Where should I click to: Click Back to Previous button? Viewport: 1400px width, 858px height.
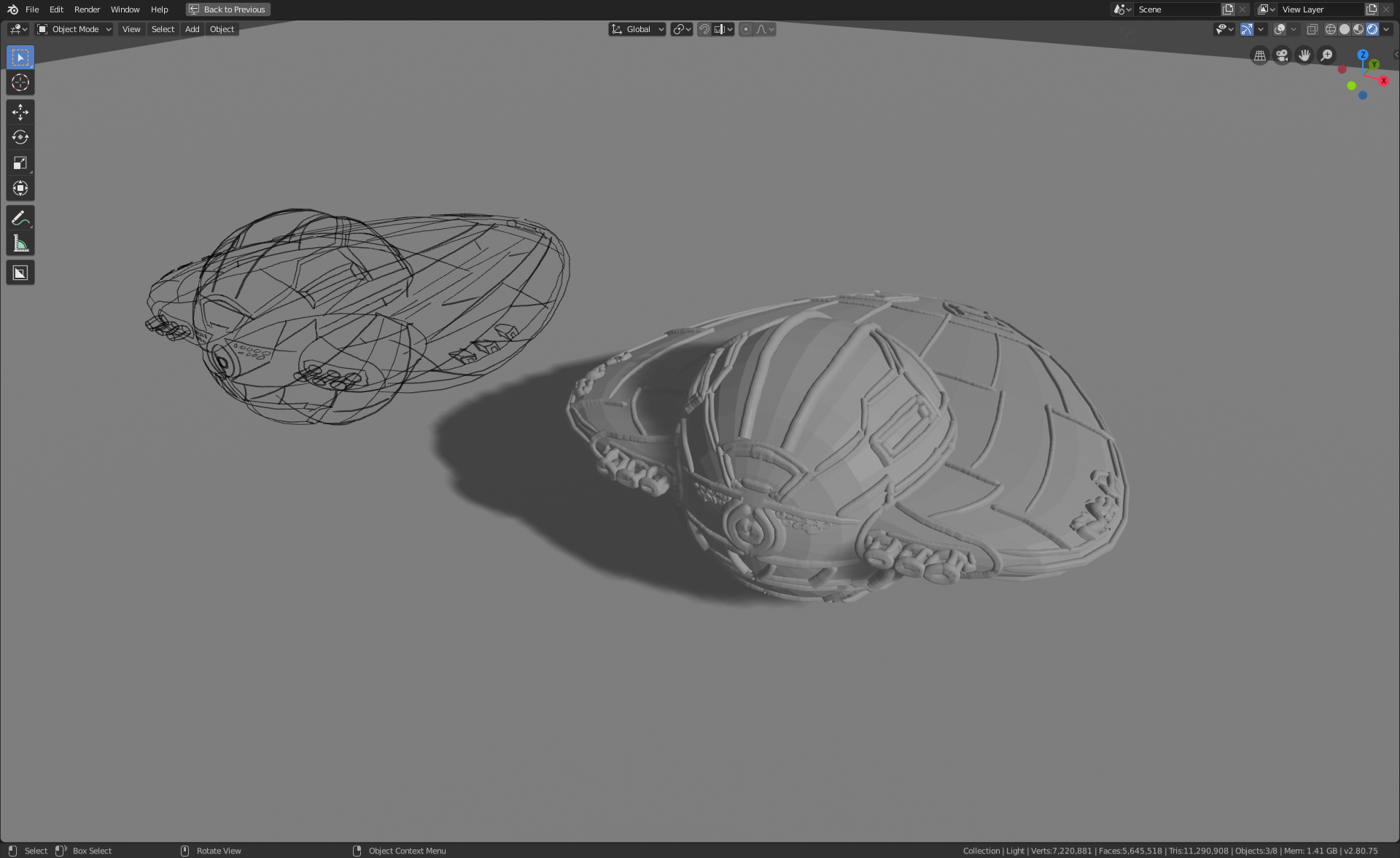227,9
